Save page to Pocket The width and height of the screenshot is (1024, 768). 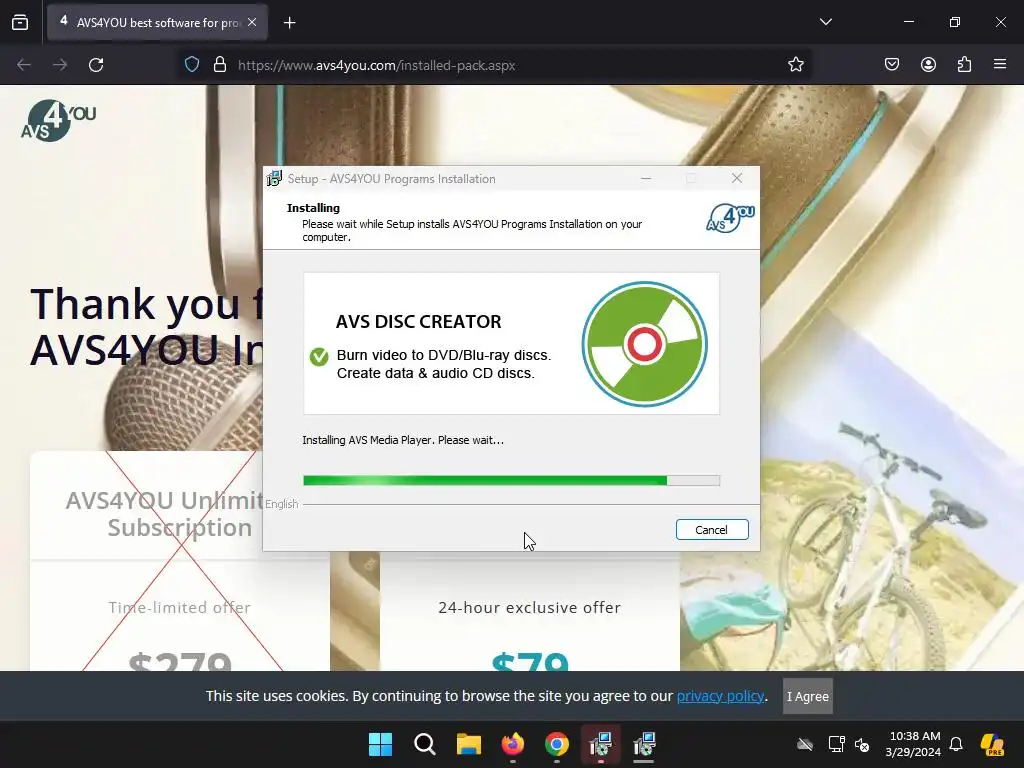click(x=892, y=65)
